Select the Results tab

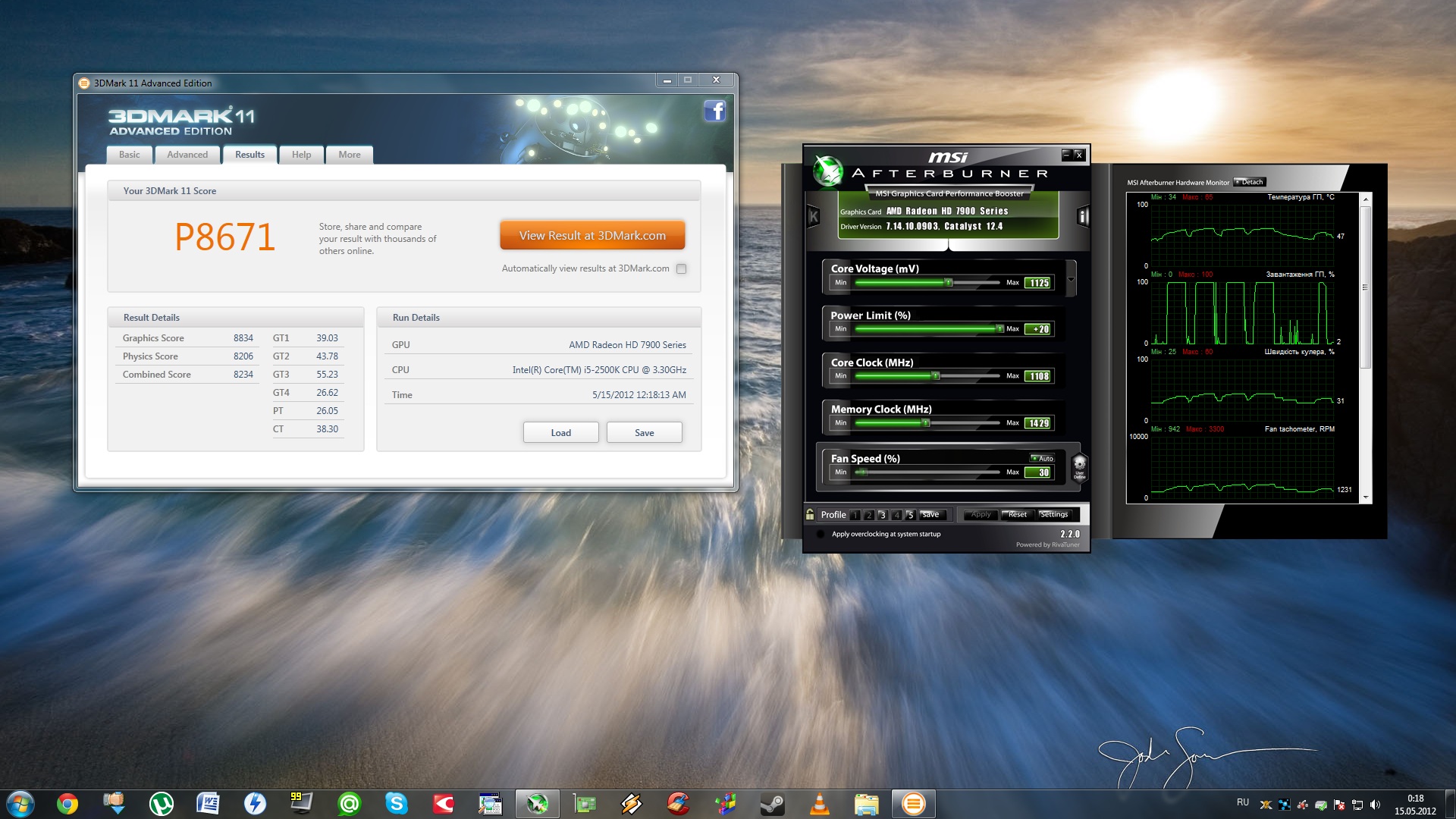249,155
